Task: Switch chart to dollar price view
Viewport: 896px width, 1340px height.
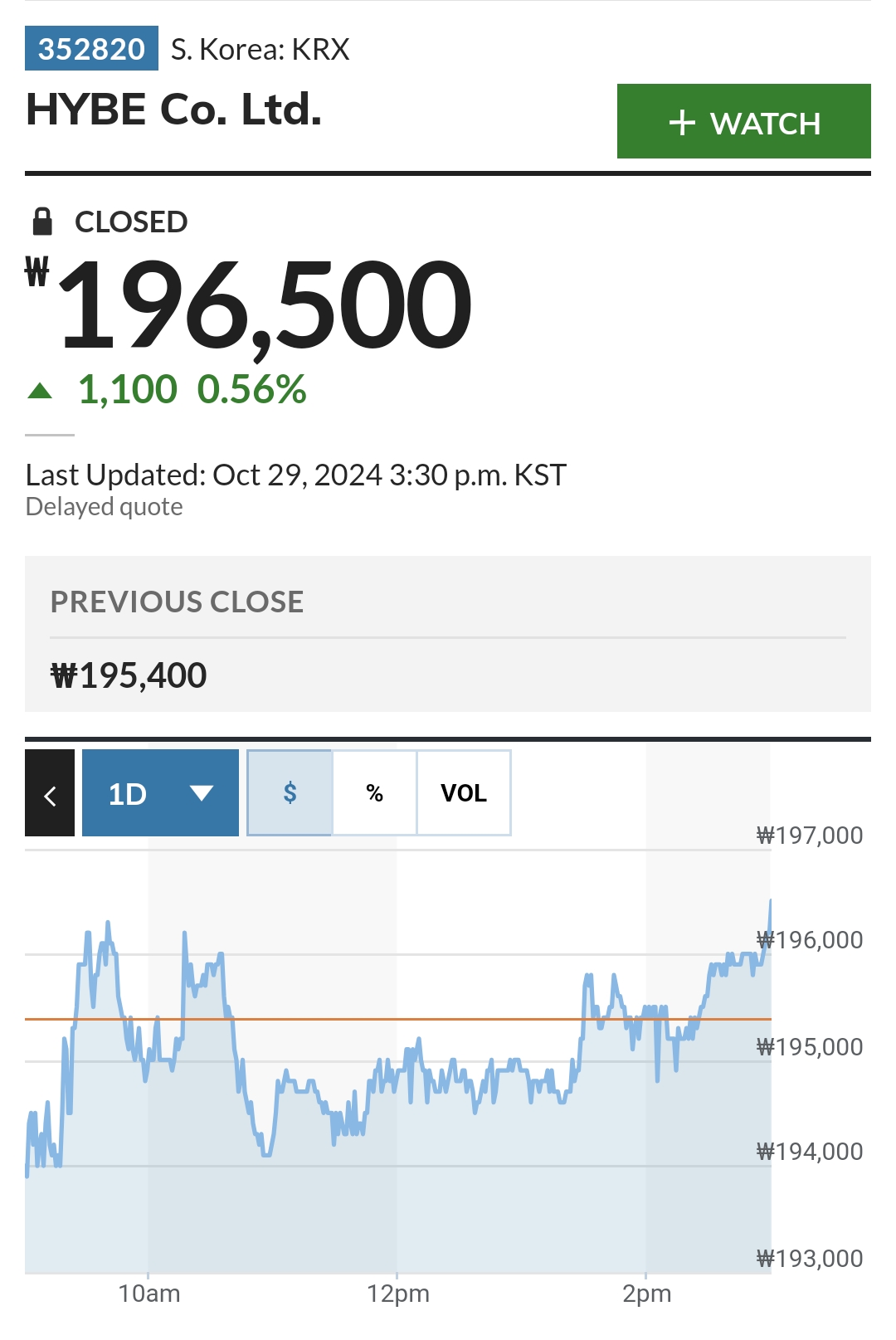Action: (x=290, y=793)
